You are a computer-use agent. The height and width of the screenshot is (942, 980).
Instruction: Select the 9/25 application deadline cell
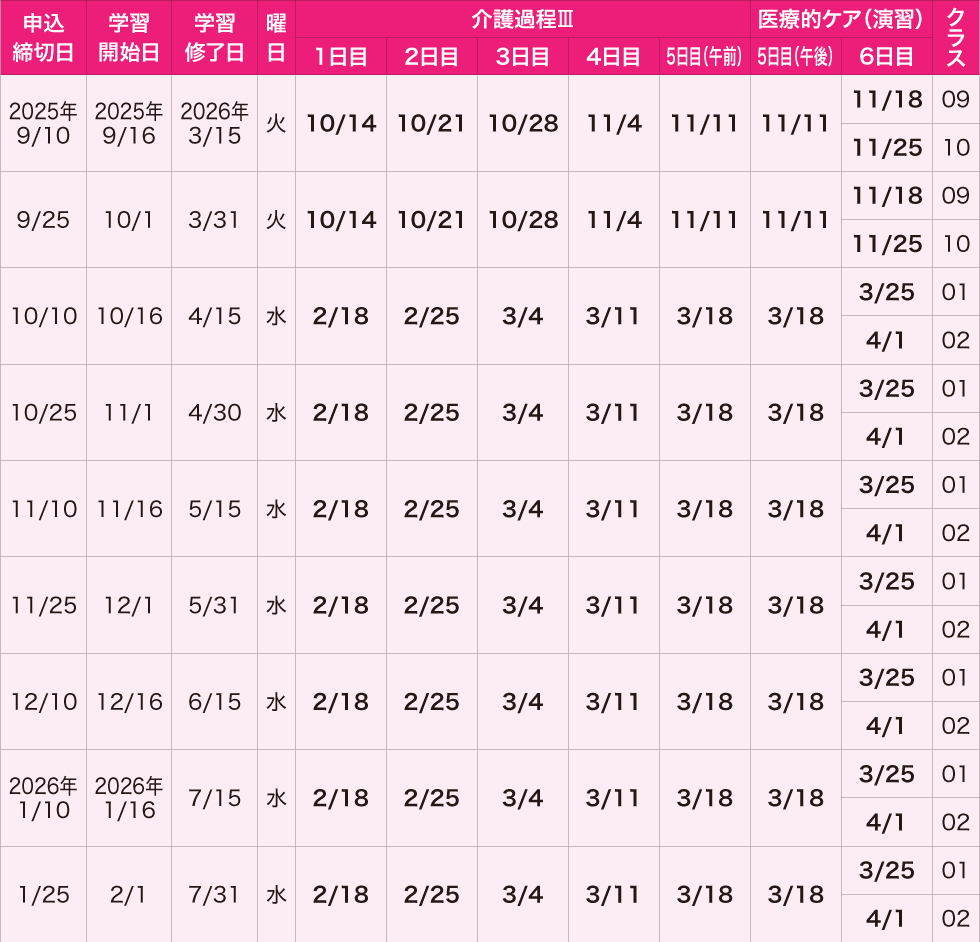point(43,219)
